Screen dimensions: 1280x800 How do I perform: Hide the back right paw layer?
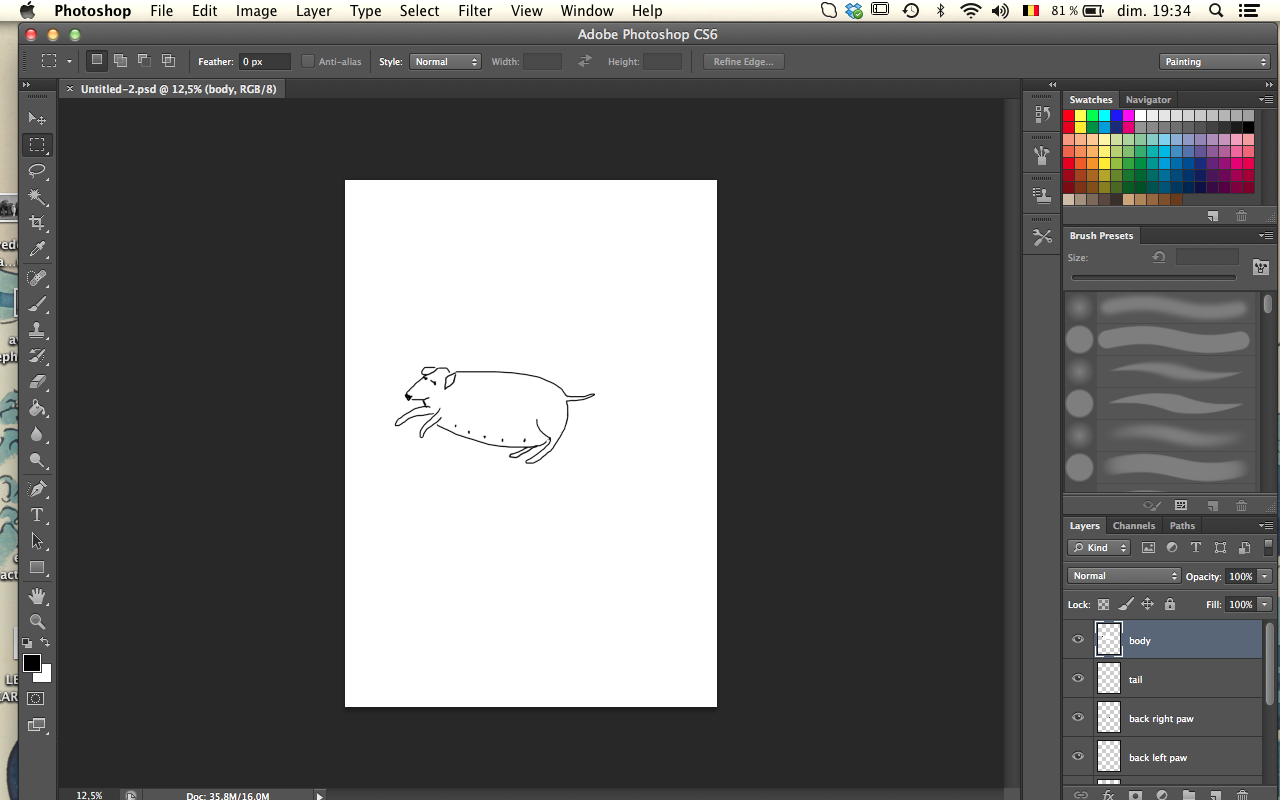pyautogui.click(x=1078, y=718)
